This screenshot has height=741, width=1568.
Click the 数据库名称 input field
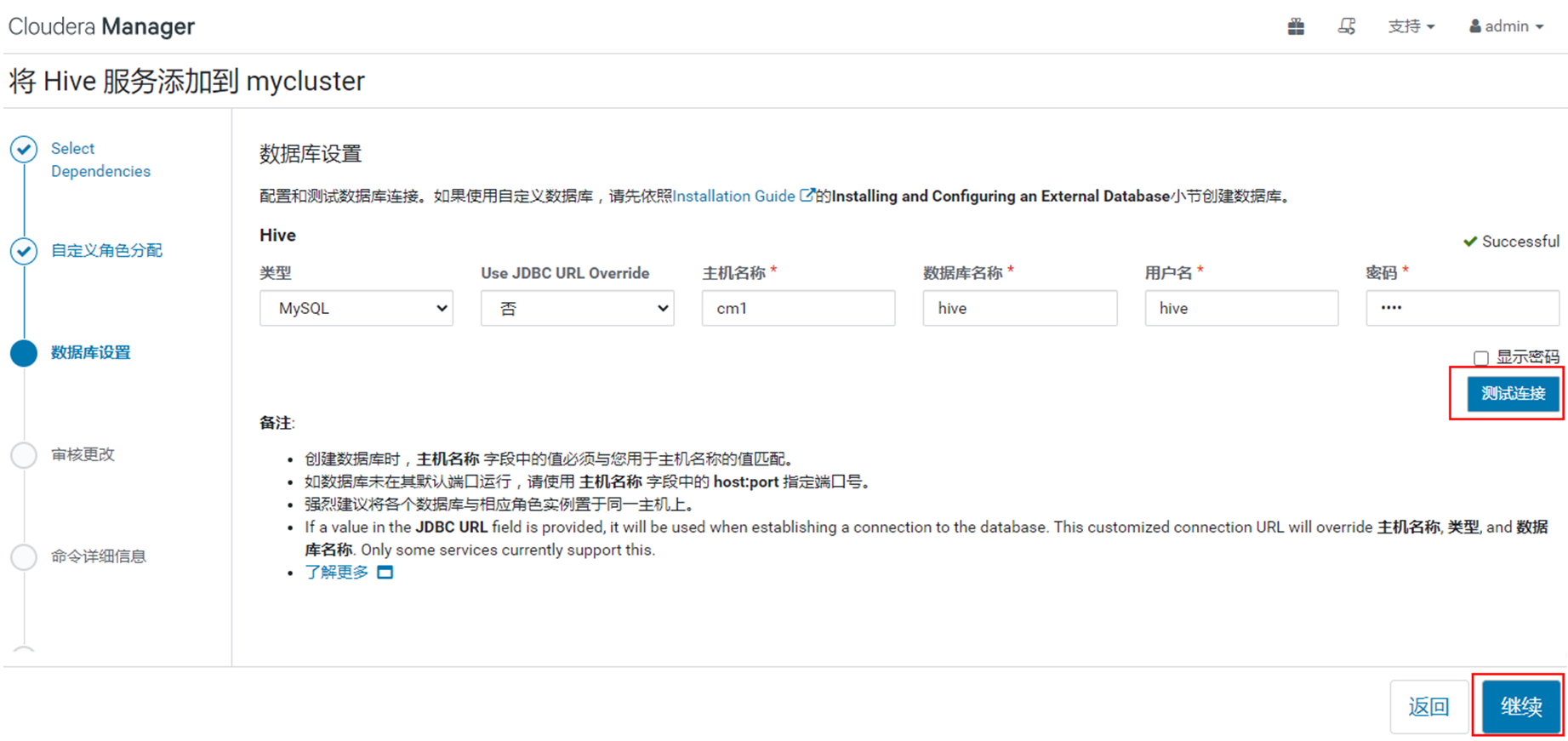click(1020, 308)
